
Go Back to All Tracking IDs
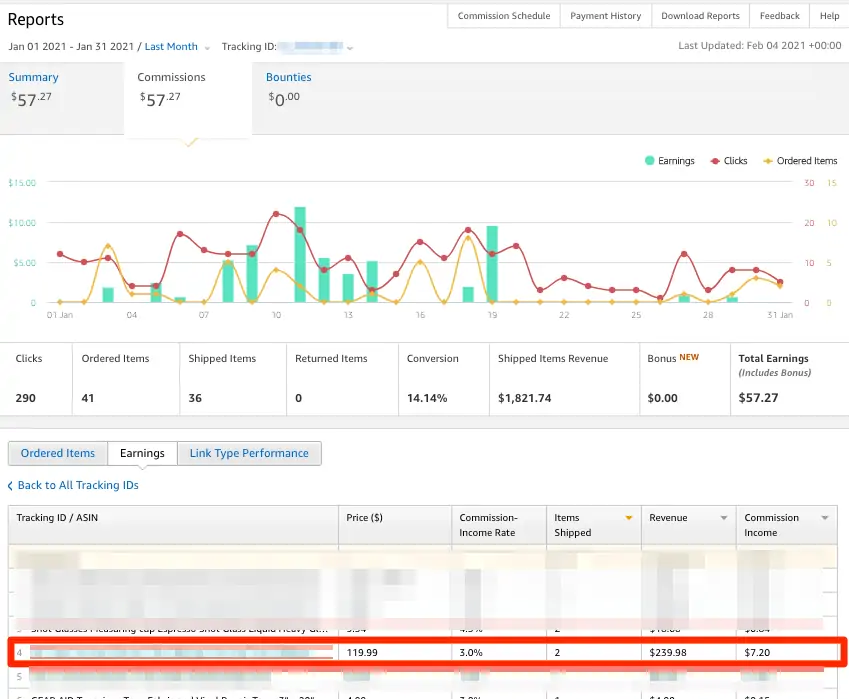(78, 485)
